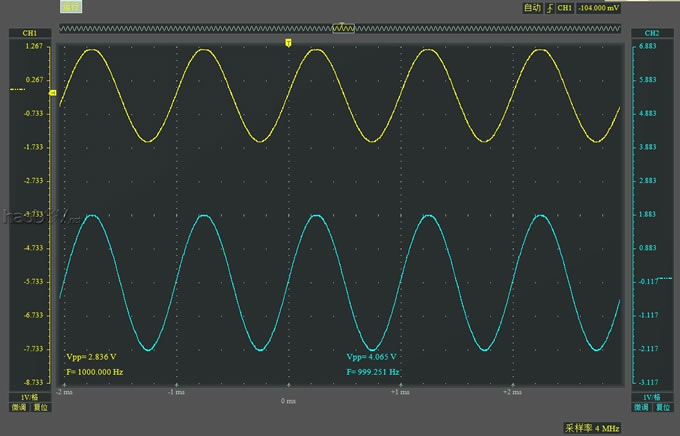The height and width of the screenshot is (436, 680).
Task: Click the rising-edge trigger slope icon
Action: pos(548,8)
